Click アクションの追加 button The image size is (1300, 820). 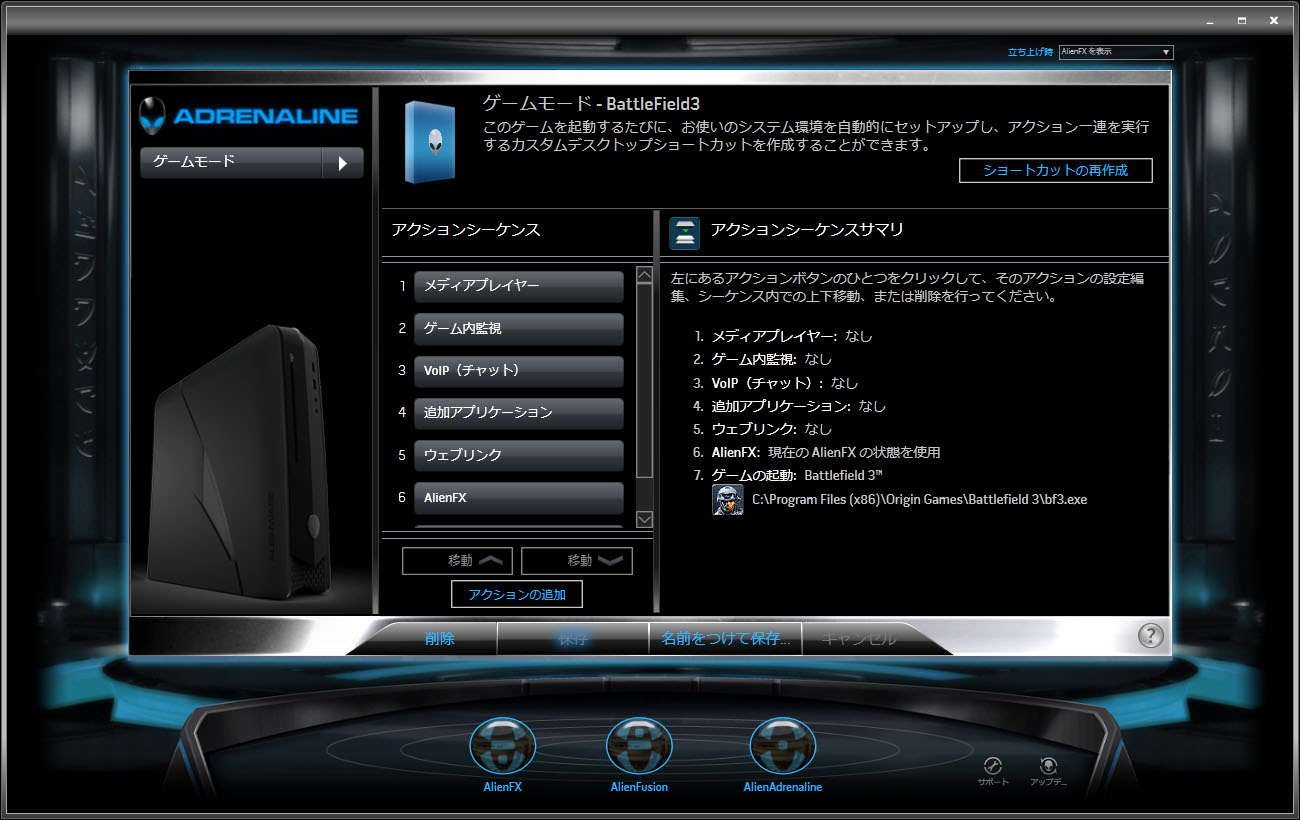pos(517,594)
